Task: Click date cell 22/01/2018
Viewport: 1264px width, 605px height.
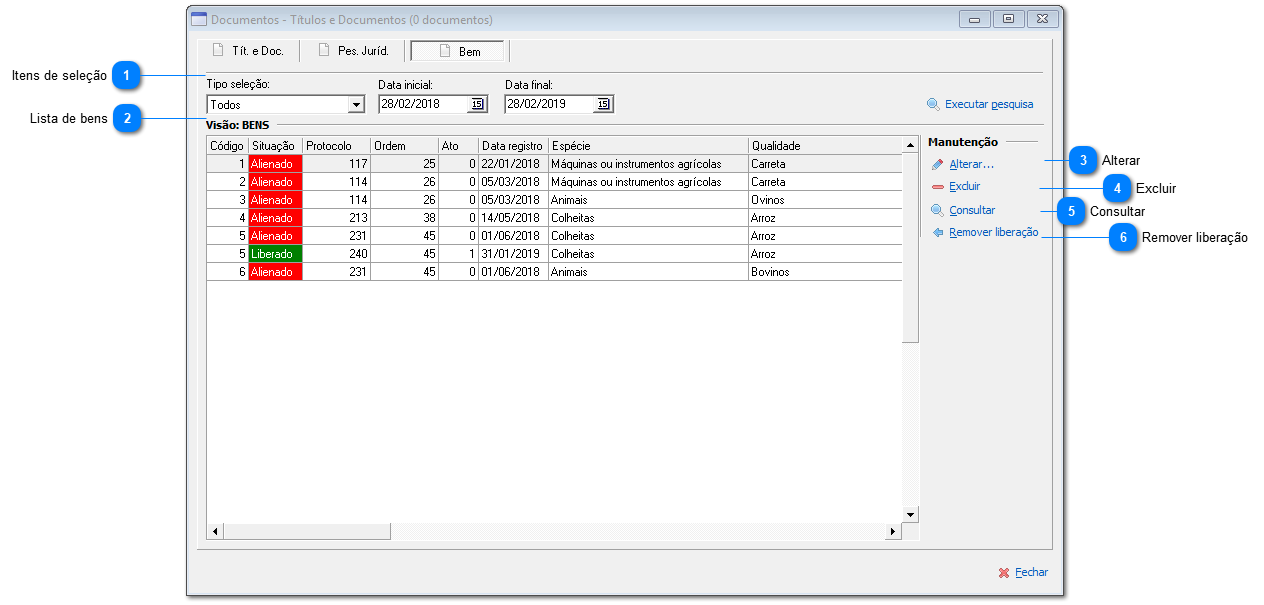Action: pyautogui.click(x=513, y=164)
